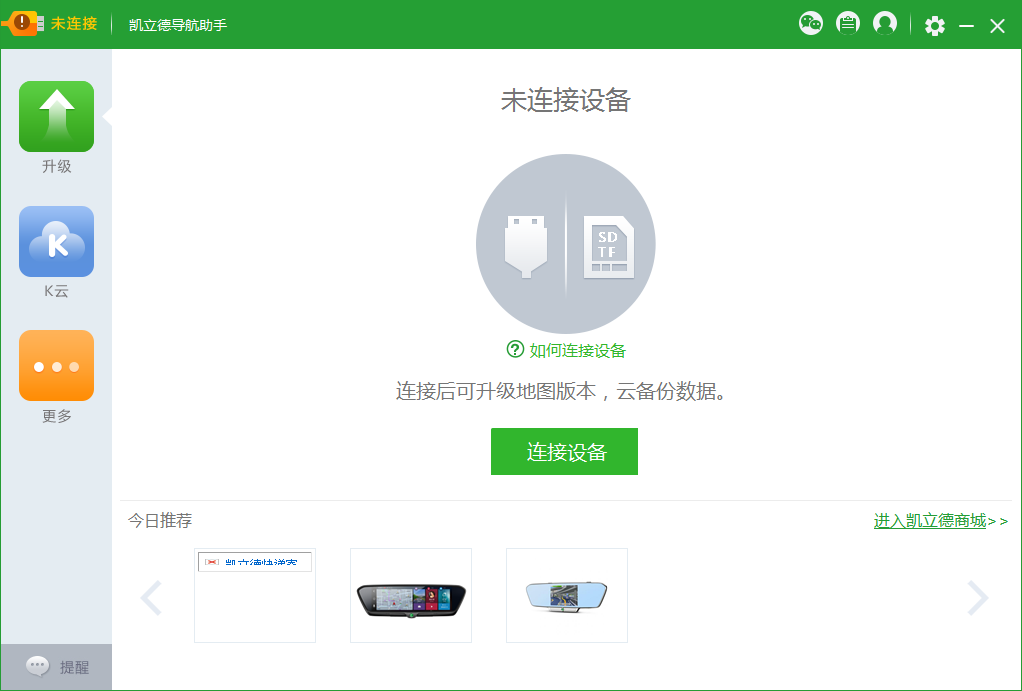This screenshot has height=691, width=1022.
Task: Open the first recommended product thumbnail
Action: pyautogui.click(x=255, y=595)
